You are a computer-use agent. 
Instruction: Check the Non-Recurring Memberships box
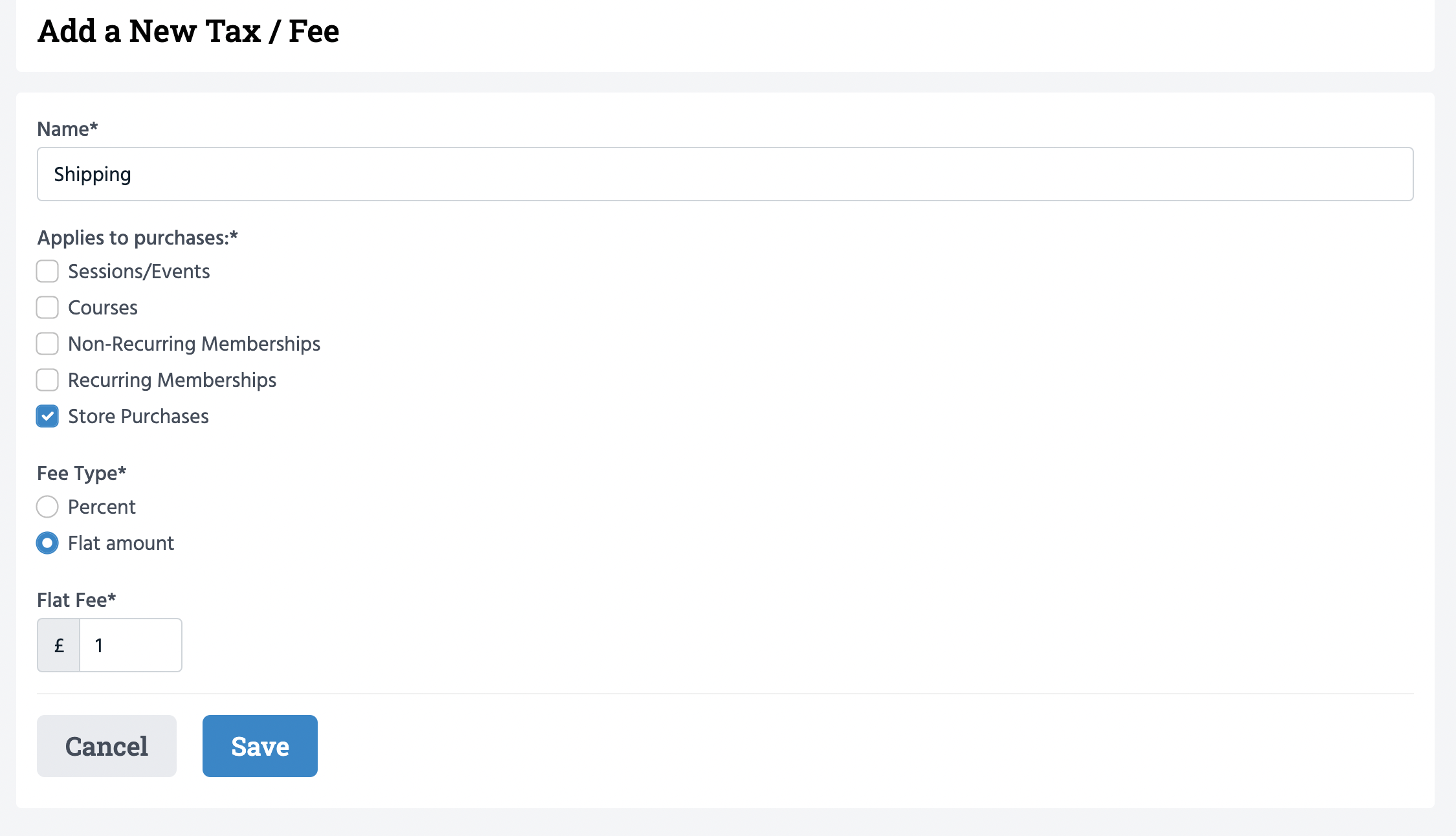[47, 344]
